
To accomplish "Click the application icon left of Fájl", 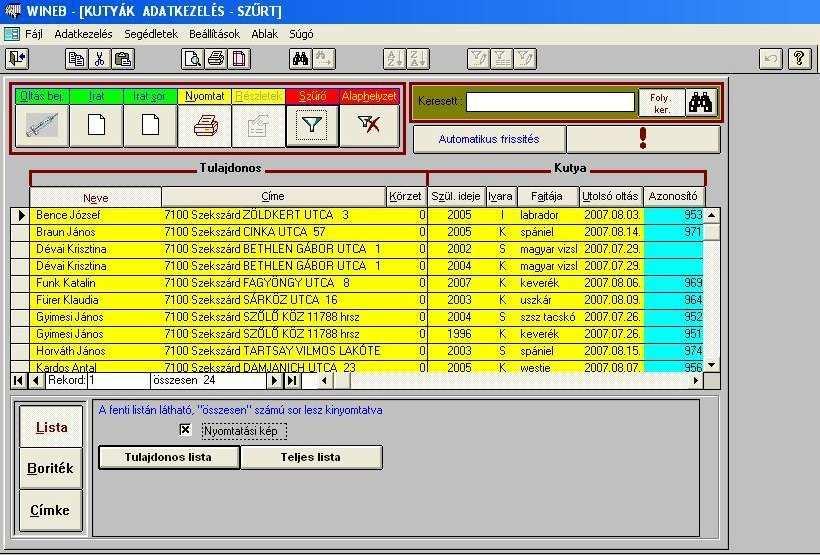I will tap(12, 35).
